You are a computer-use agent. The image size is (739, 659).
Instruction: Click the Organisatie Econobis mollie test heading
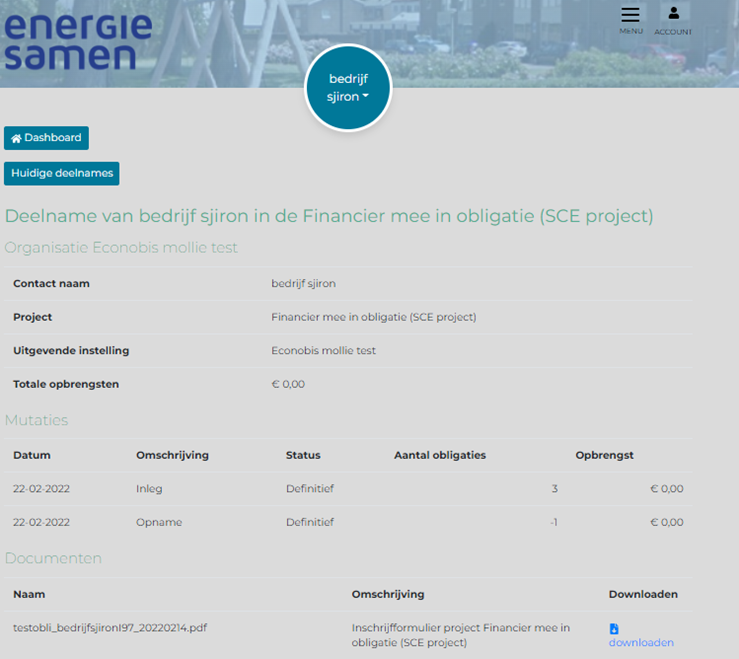coord(121,247)
